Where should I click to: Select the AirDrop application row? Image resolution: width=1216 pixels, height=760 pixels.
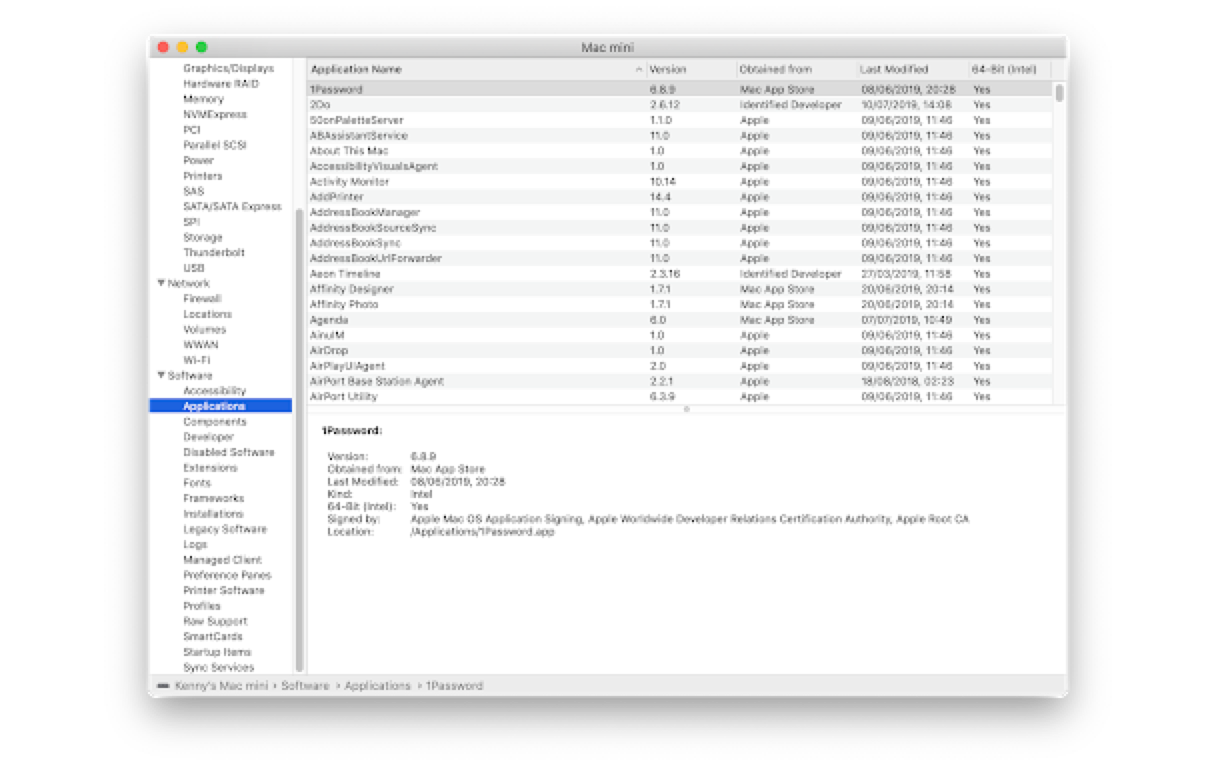[x=679, y=351]
